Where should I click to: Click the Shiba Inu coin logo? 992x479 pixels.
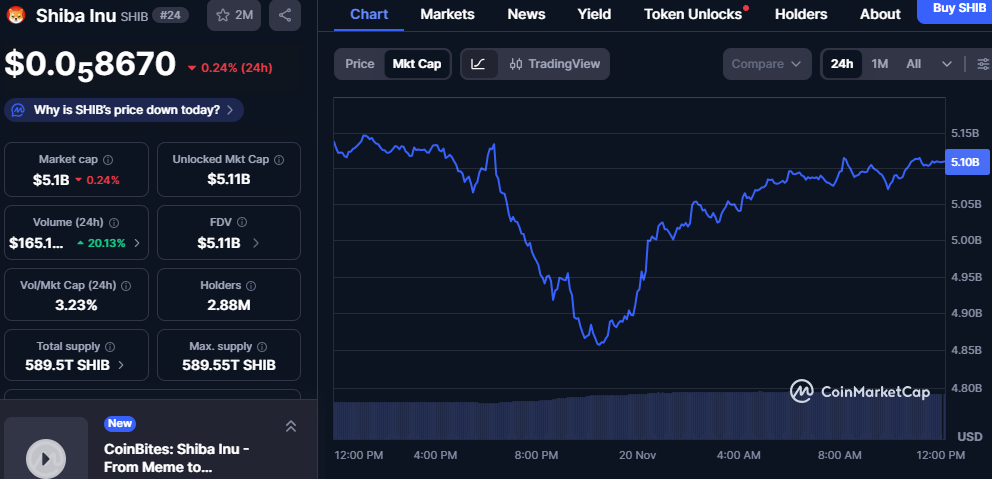[x=16, y=15]
